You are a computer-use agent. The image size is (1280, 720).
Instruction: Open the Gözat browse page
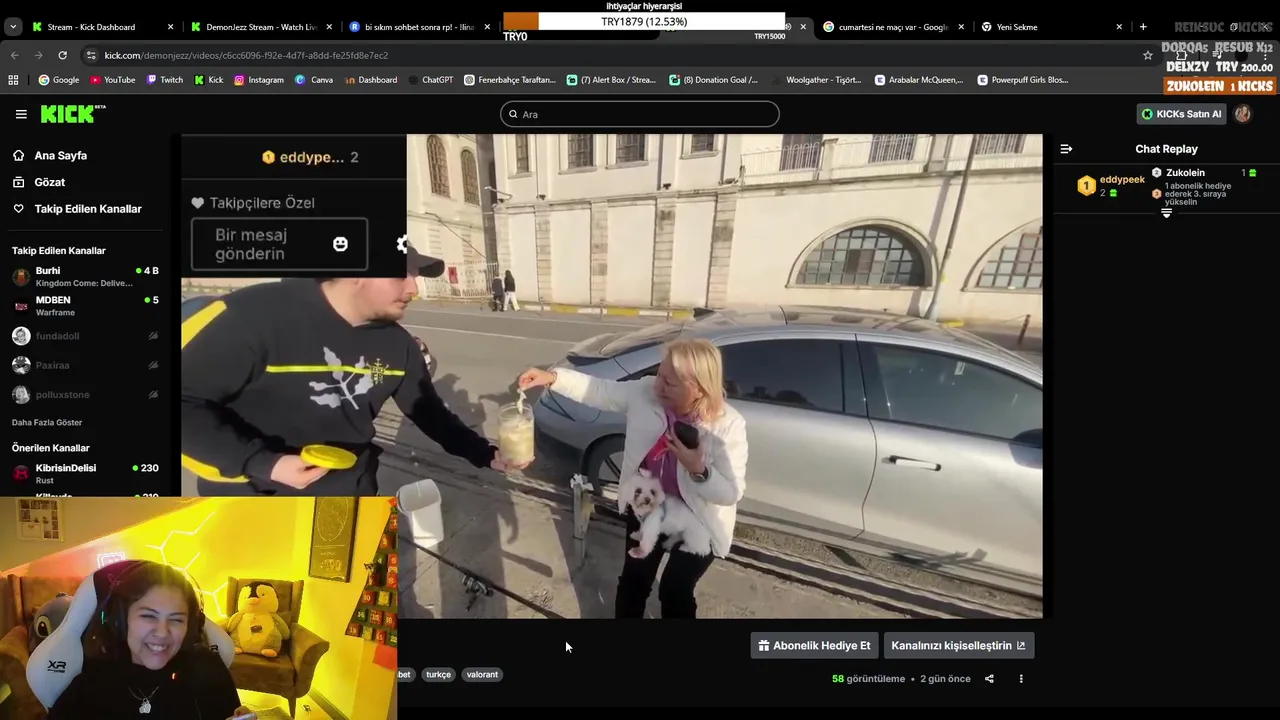[49, 182]
